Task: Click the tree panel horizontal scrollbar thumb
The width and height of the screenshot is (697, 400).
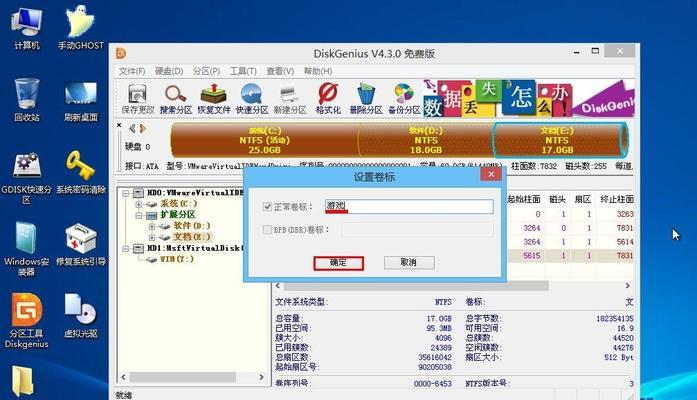Action: [x=182, y=377]
